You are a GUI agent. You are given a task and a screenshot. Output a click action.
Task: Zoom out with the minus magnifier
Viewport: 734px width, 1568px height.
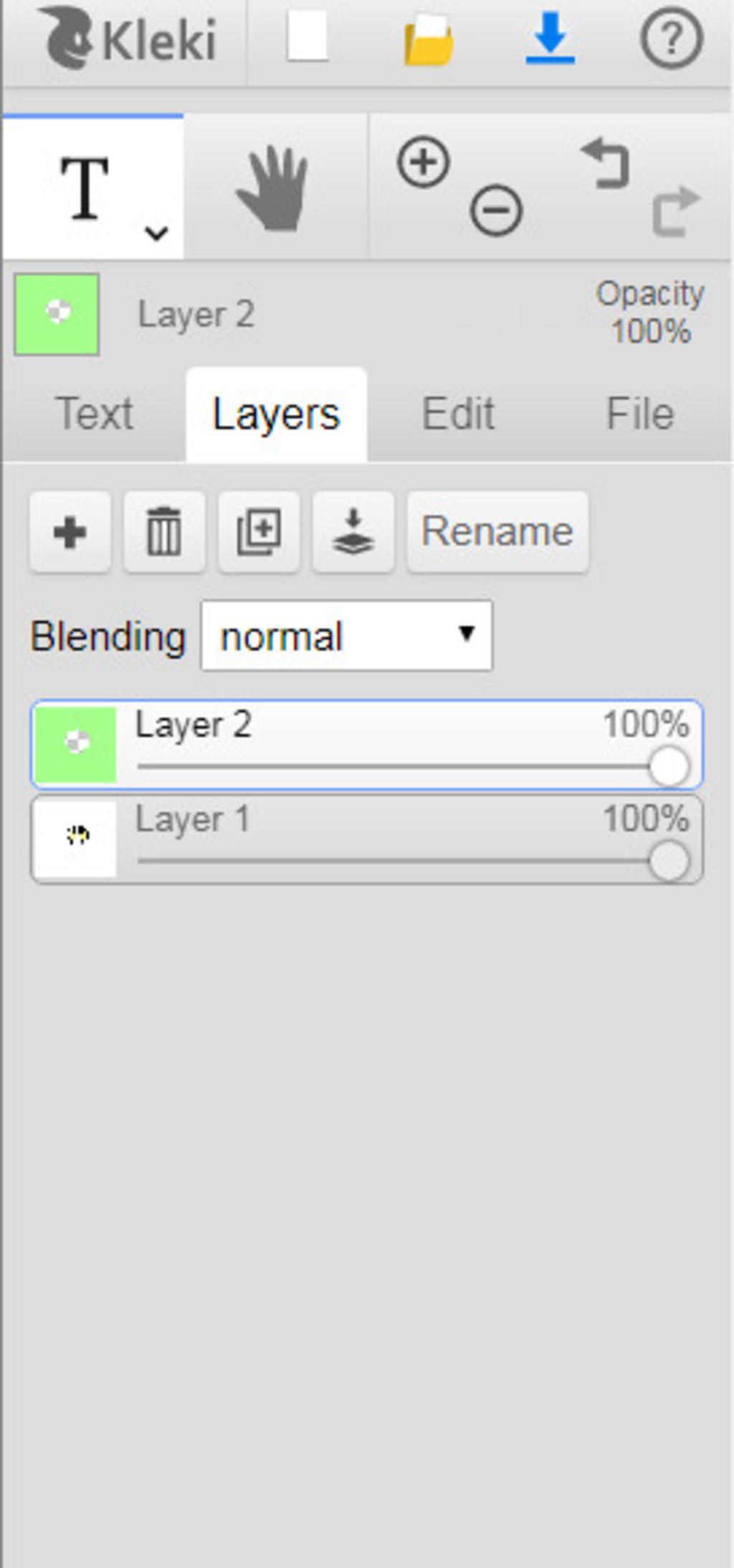click(496, 210)
